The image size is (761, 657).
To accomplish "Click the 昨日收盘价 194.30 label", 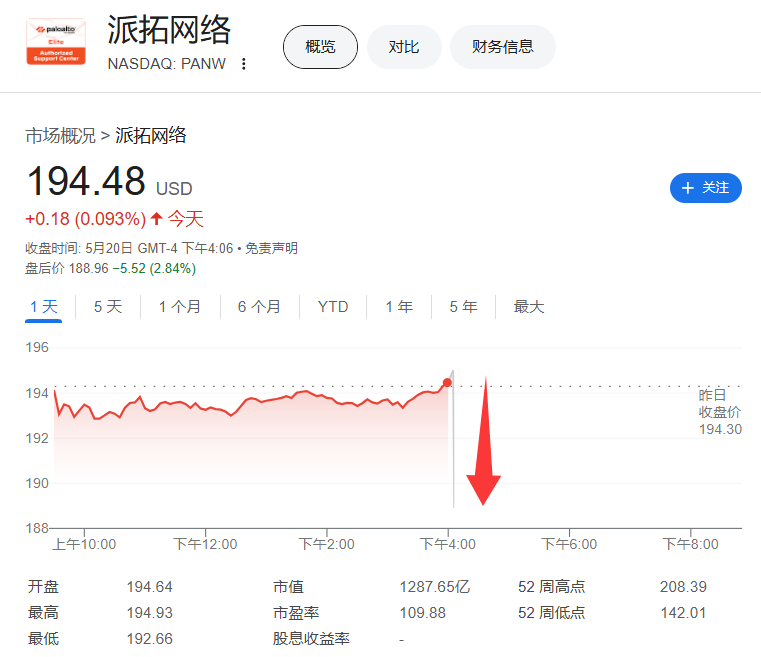I will click(x=720, y=412).
